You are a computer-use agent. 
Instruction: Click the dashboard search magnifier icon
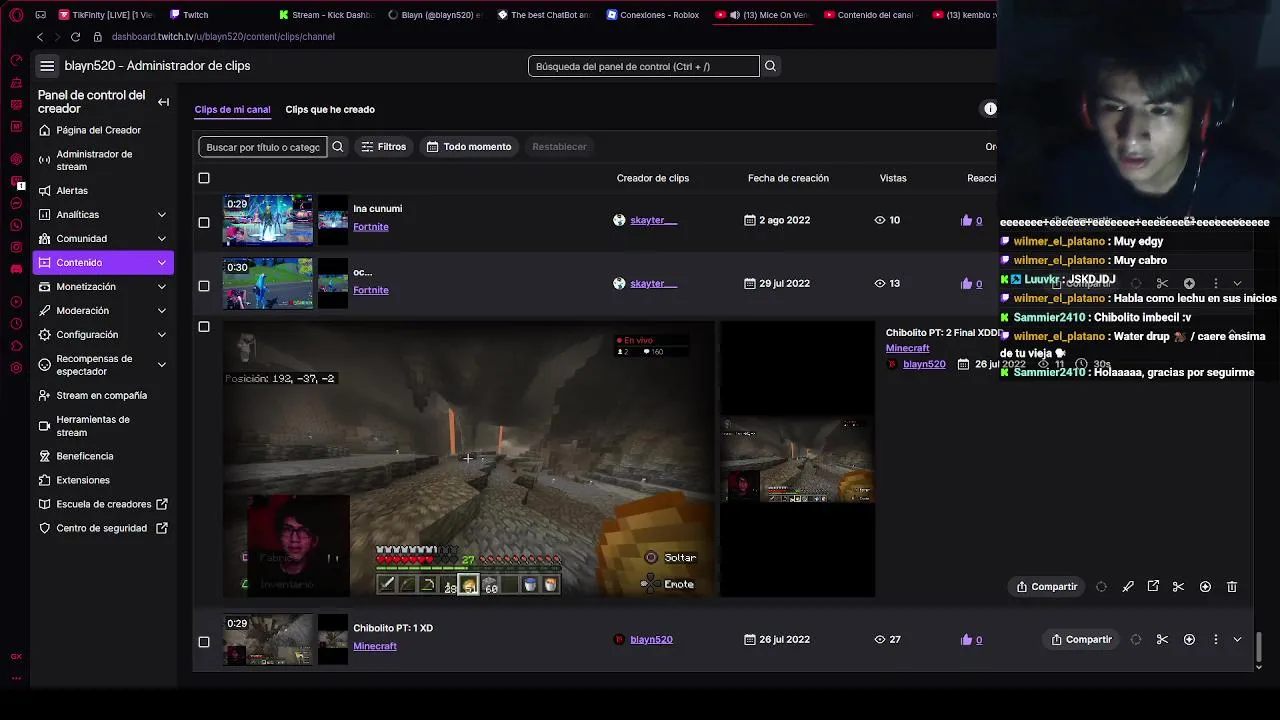point(770,66)
